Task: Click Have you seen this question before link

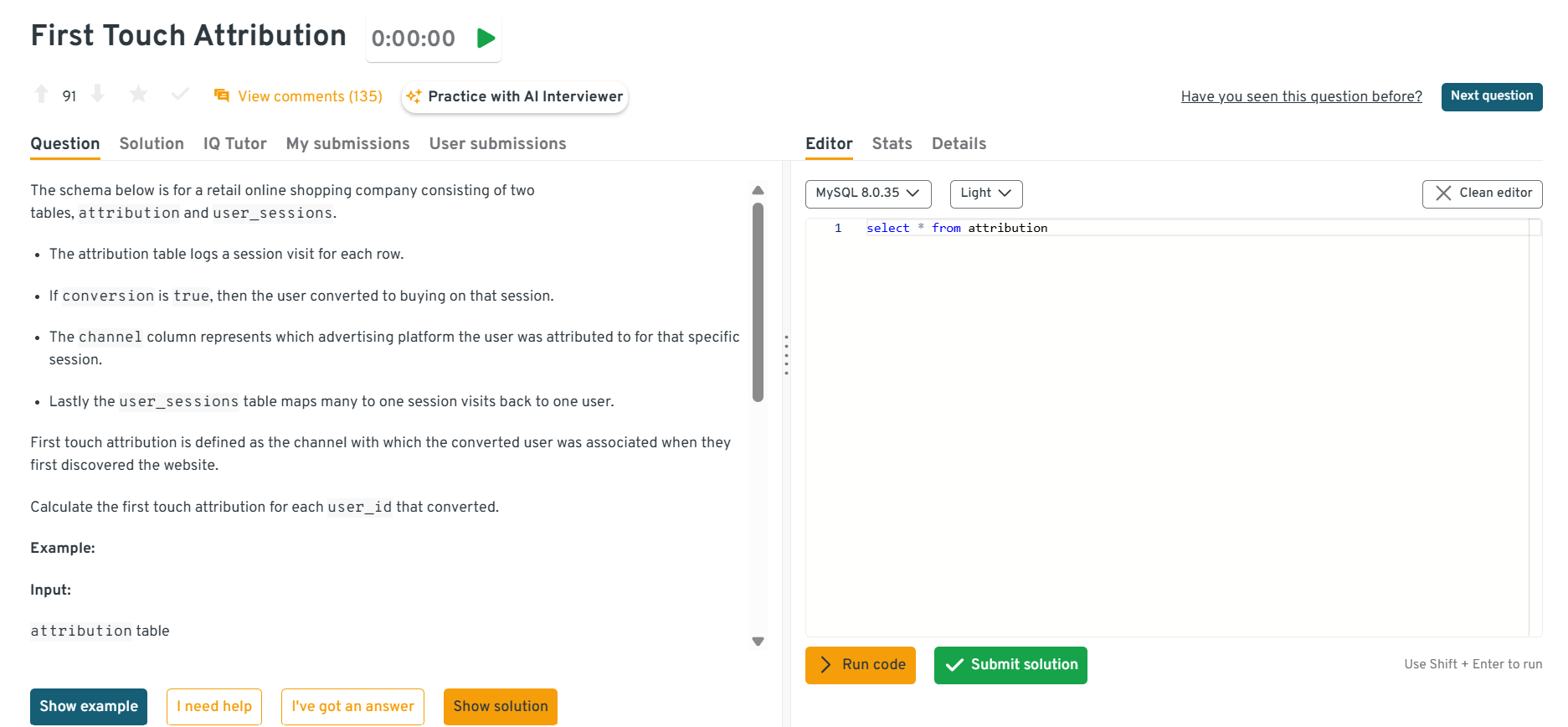Action: coord(1301,96)
